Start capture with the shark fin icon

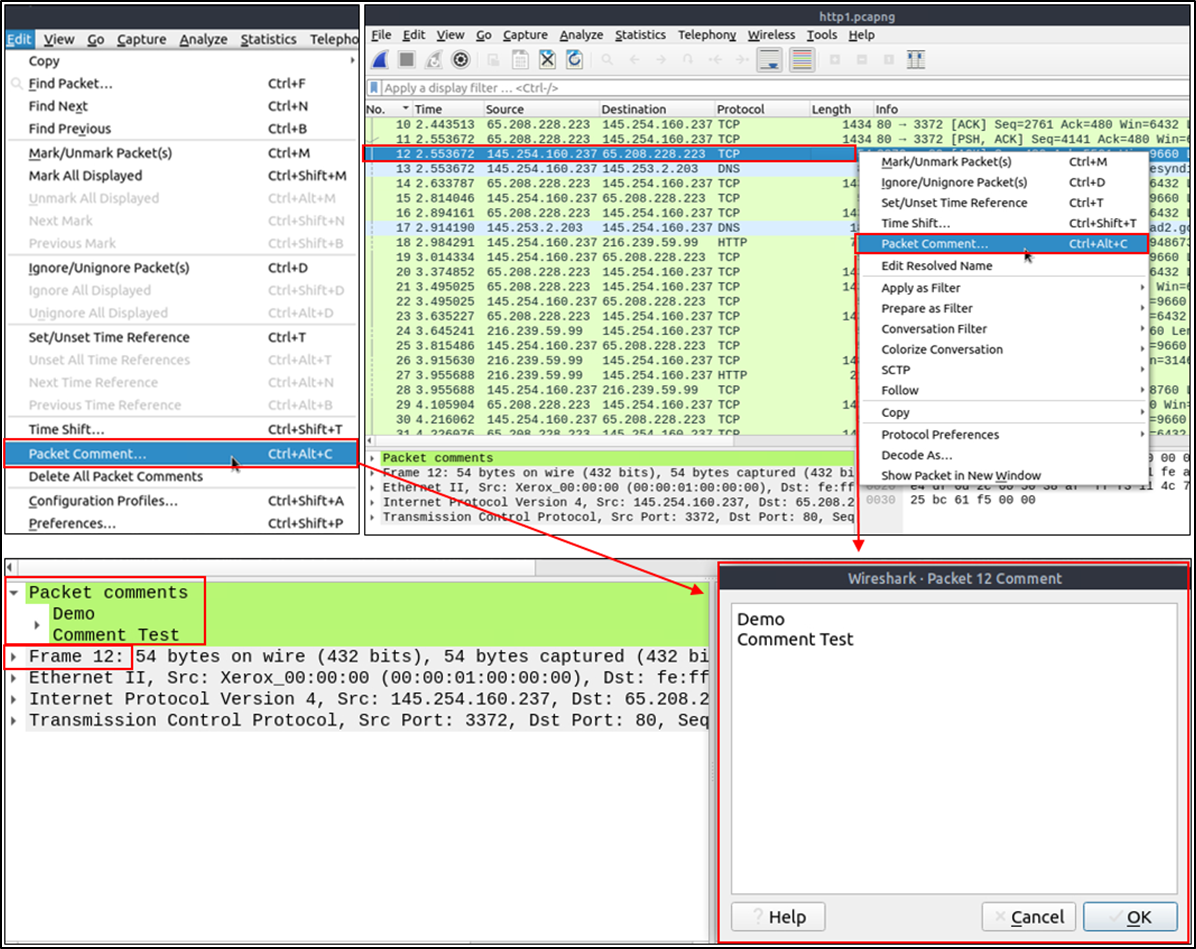pos(380,60)
